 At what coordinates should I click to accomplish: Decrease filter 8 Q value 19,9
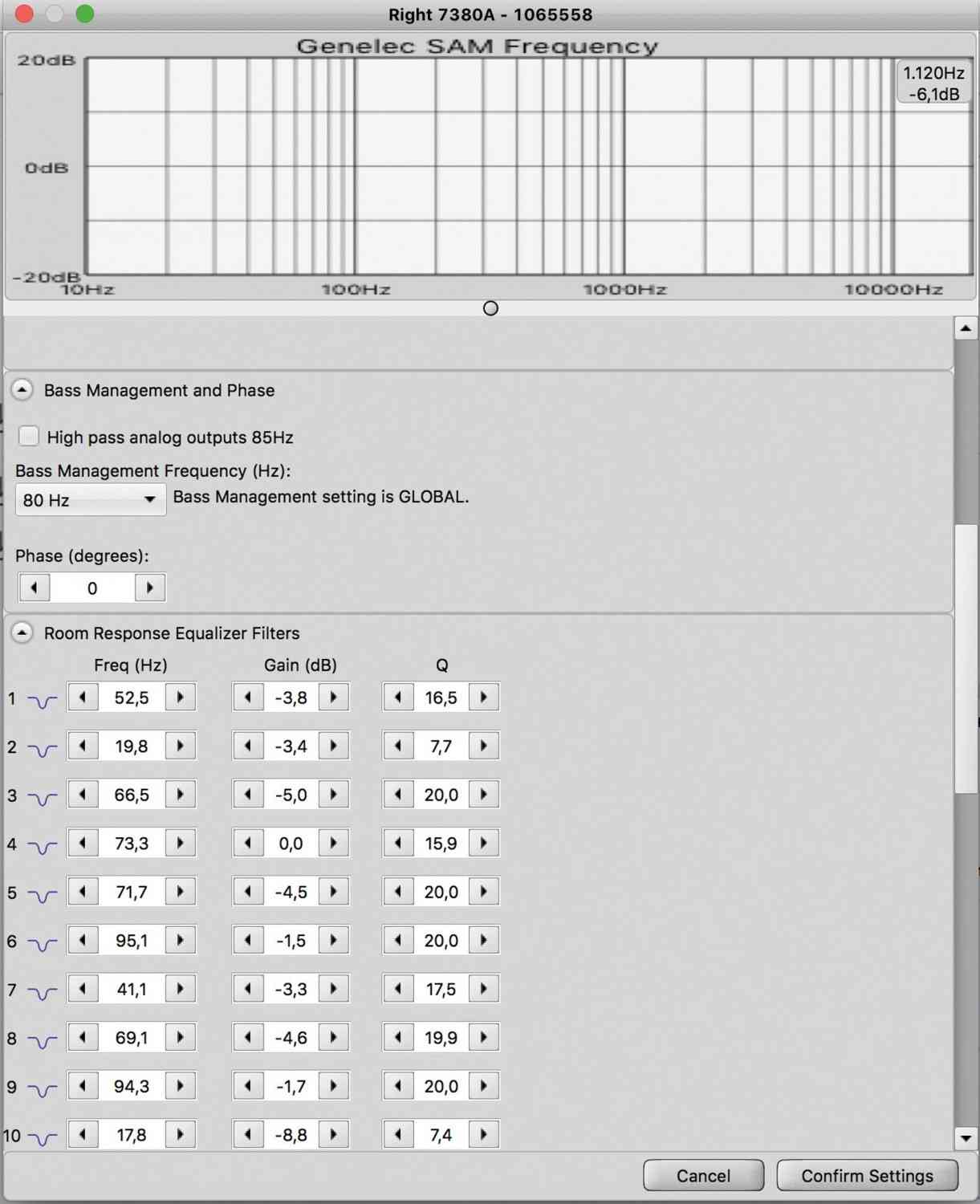(x=398, y=1037)
